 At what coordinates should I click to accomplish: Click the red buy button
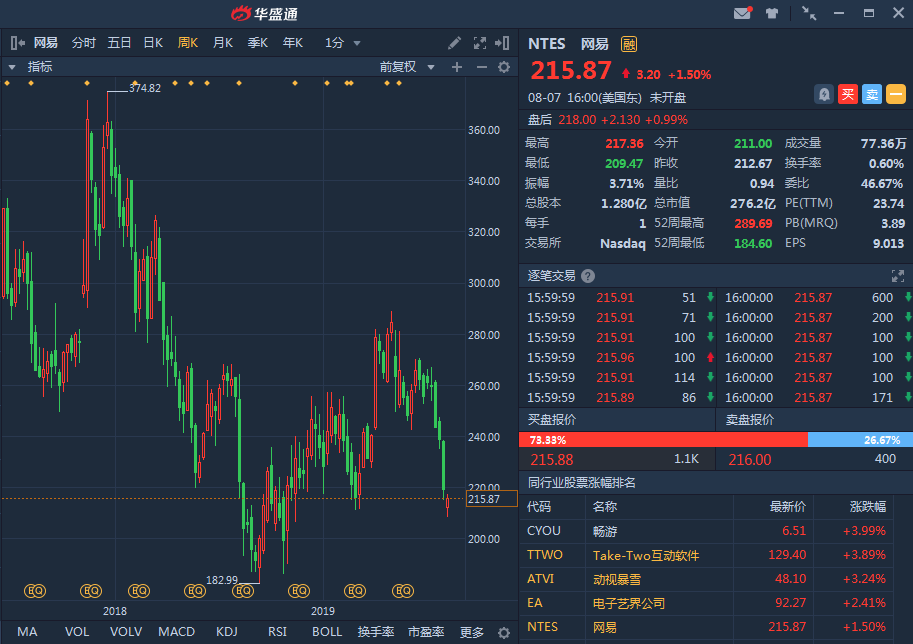click(x=848, y=94)
